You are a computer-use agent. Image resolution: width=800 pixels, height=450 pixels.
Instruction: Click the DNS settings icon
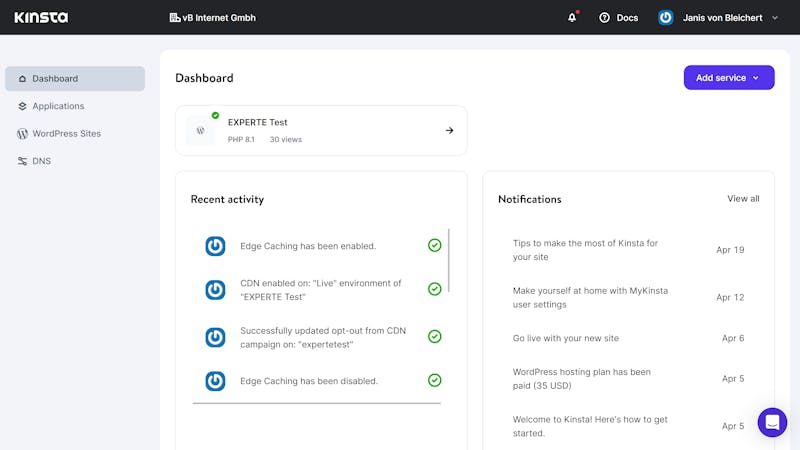22,161
